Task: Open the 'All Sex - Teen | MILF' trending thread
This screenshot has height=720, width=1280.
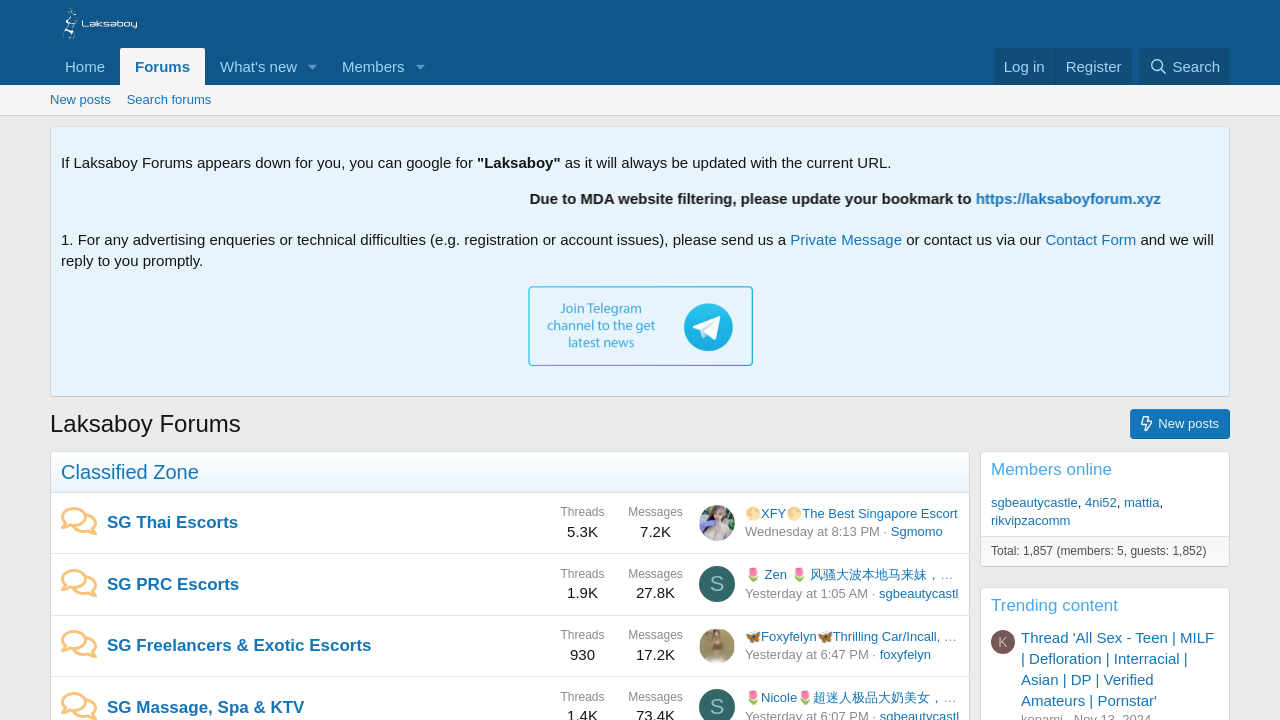Action: (1118, 669)
